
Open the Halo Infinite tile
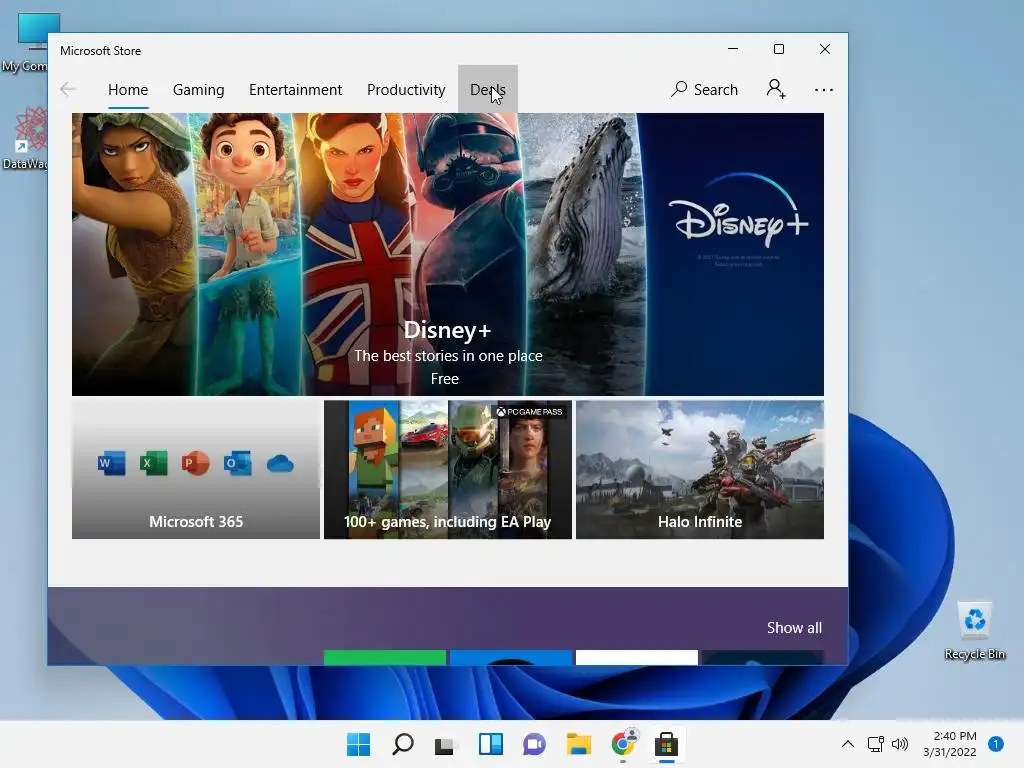[x=700, y=470]
